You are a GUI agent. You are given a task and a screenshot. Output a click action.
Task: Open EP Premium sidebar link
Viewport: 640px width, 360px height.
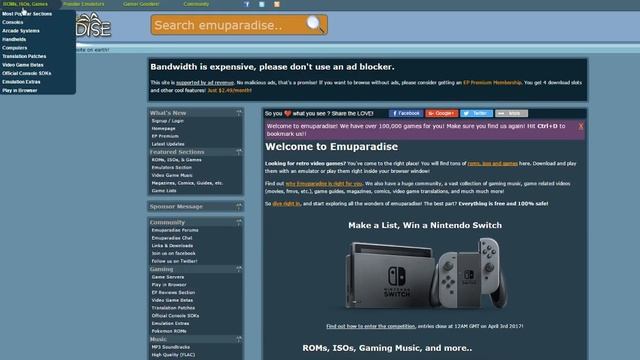pos(165,136)
